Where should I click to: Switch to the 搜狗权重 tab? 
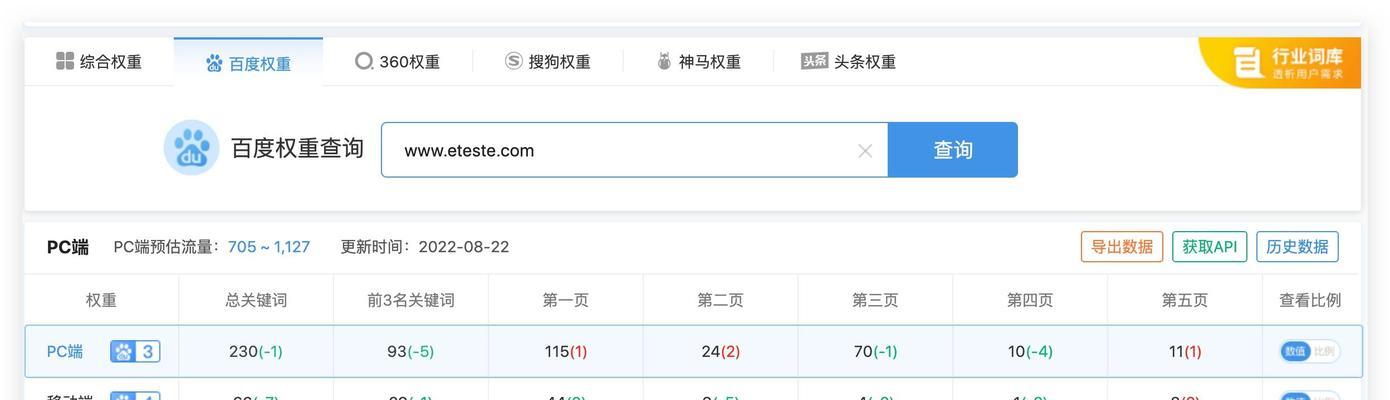tap(547, 62)
